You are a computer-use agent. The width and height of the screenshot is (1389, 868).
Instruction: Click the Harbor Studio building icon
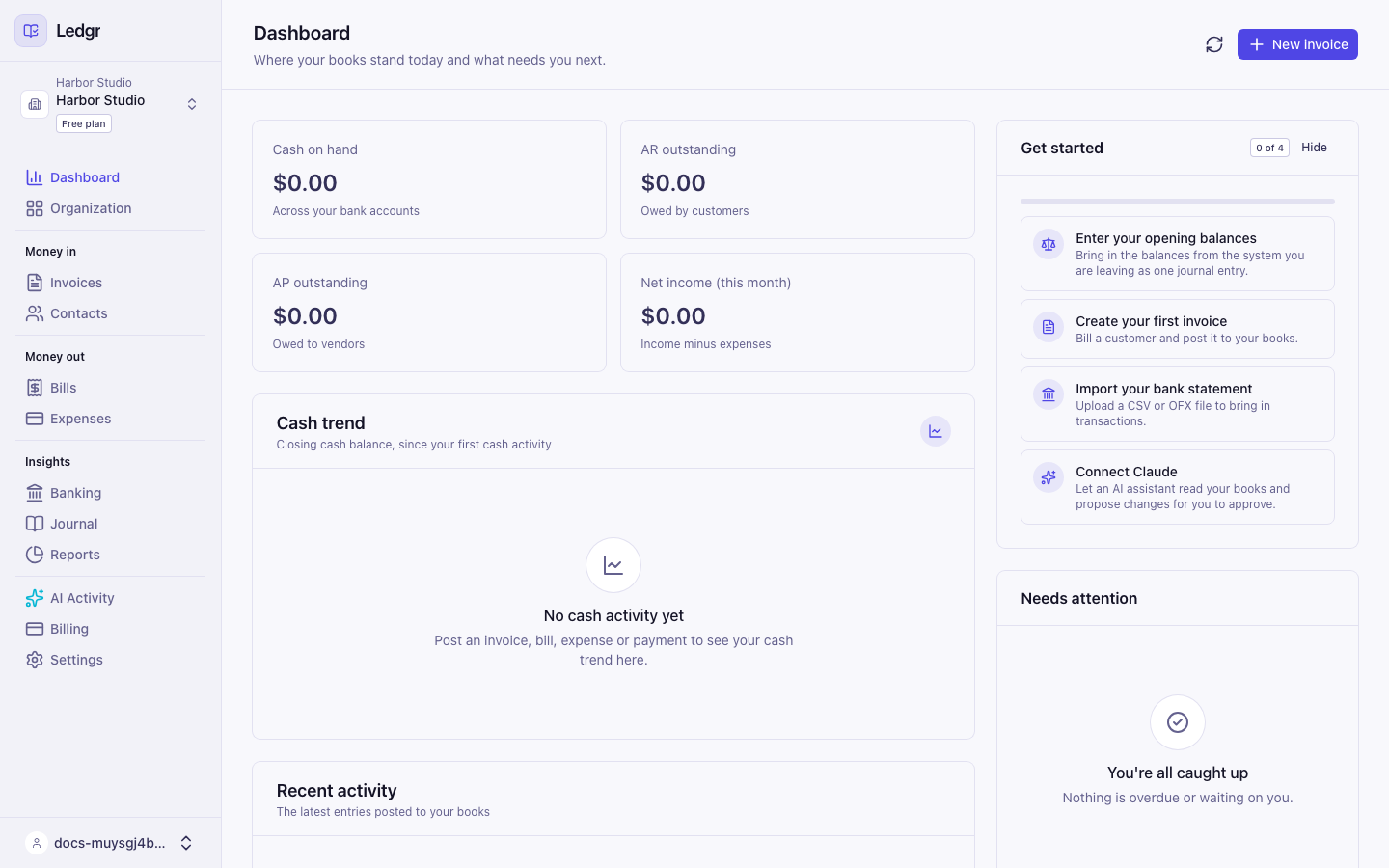tap(35, 104)
